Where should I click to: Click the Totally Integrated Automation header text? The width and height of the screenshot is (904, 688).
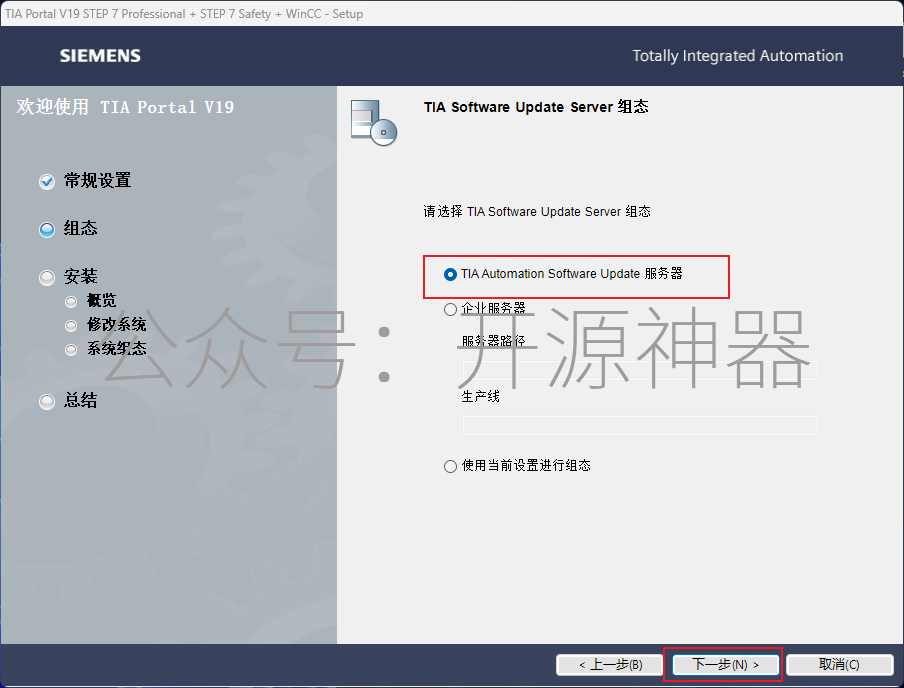(x=738, y=56)
